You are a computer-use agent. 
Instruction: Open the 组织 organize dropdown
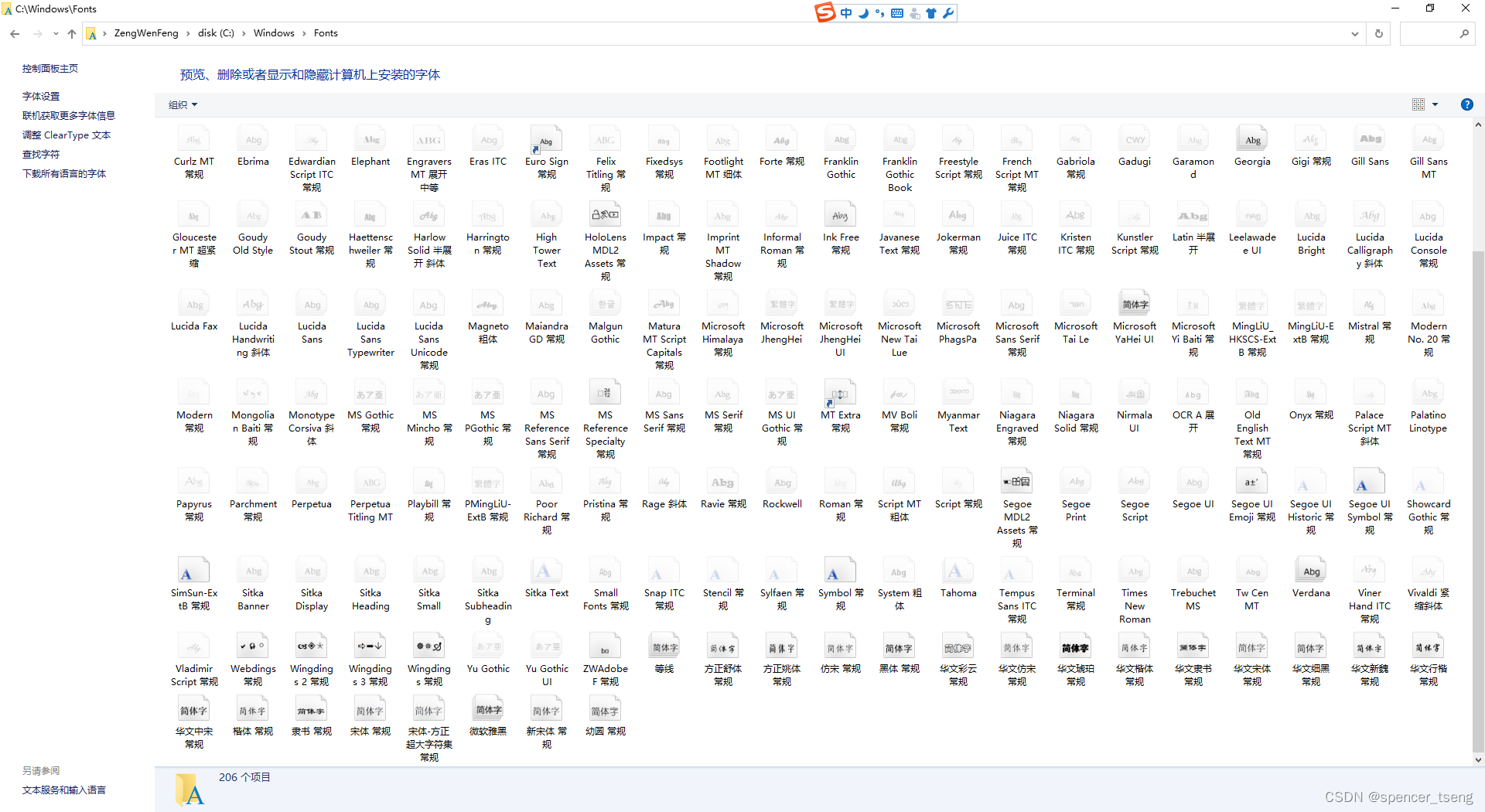[x=183, y=104]
